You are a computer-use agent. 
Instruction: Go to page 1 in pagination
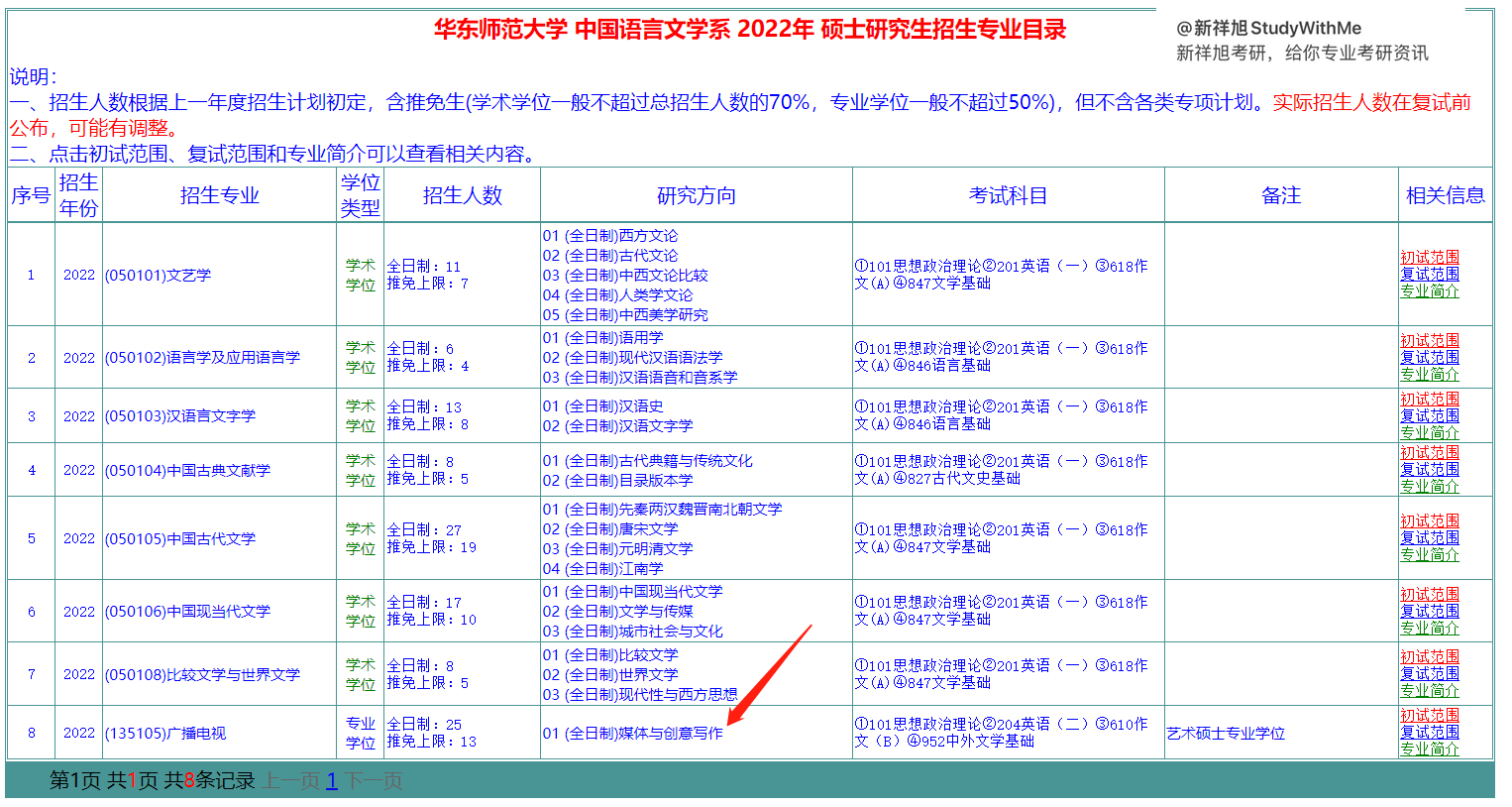(x=332, y=781)
